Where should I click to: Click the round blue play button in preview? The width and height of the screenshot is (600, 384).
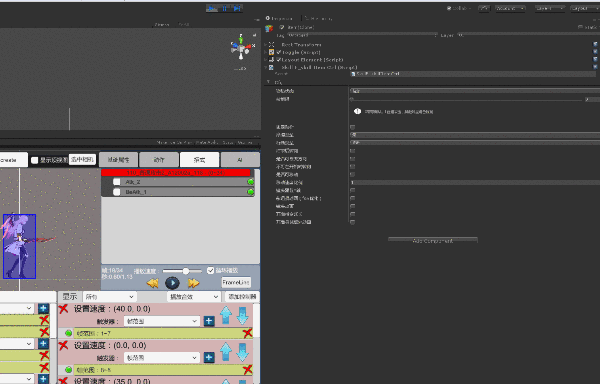(172, 283)
